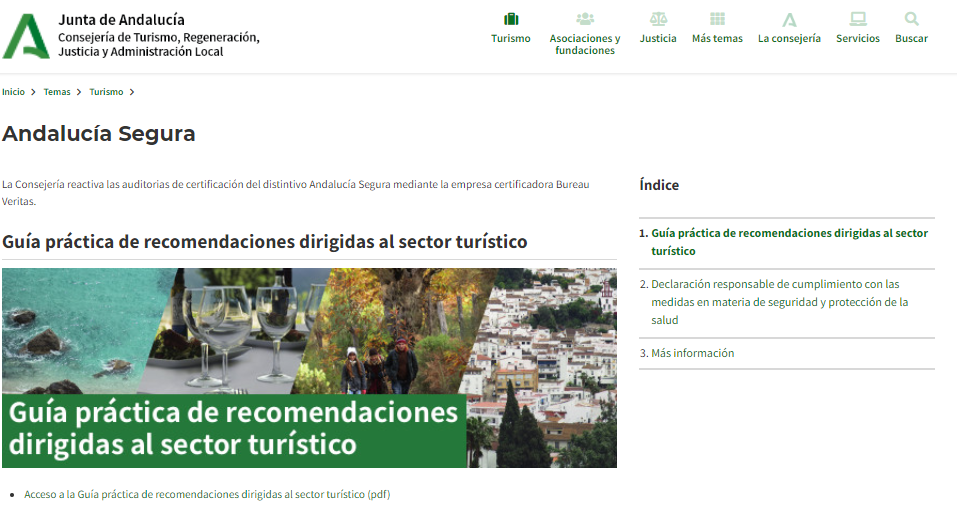Go to Inicio in the breadcrumb
Screen dimensions: 957x525
point(13,92)
